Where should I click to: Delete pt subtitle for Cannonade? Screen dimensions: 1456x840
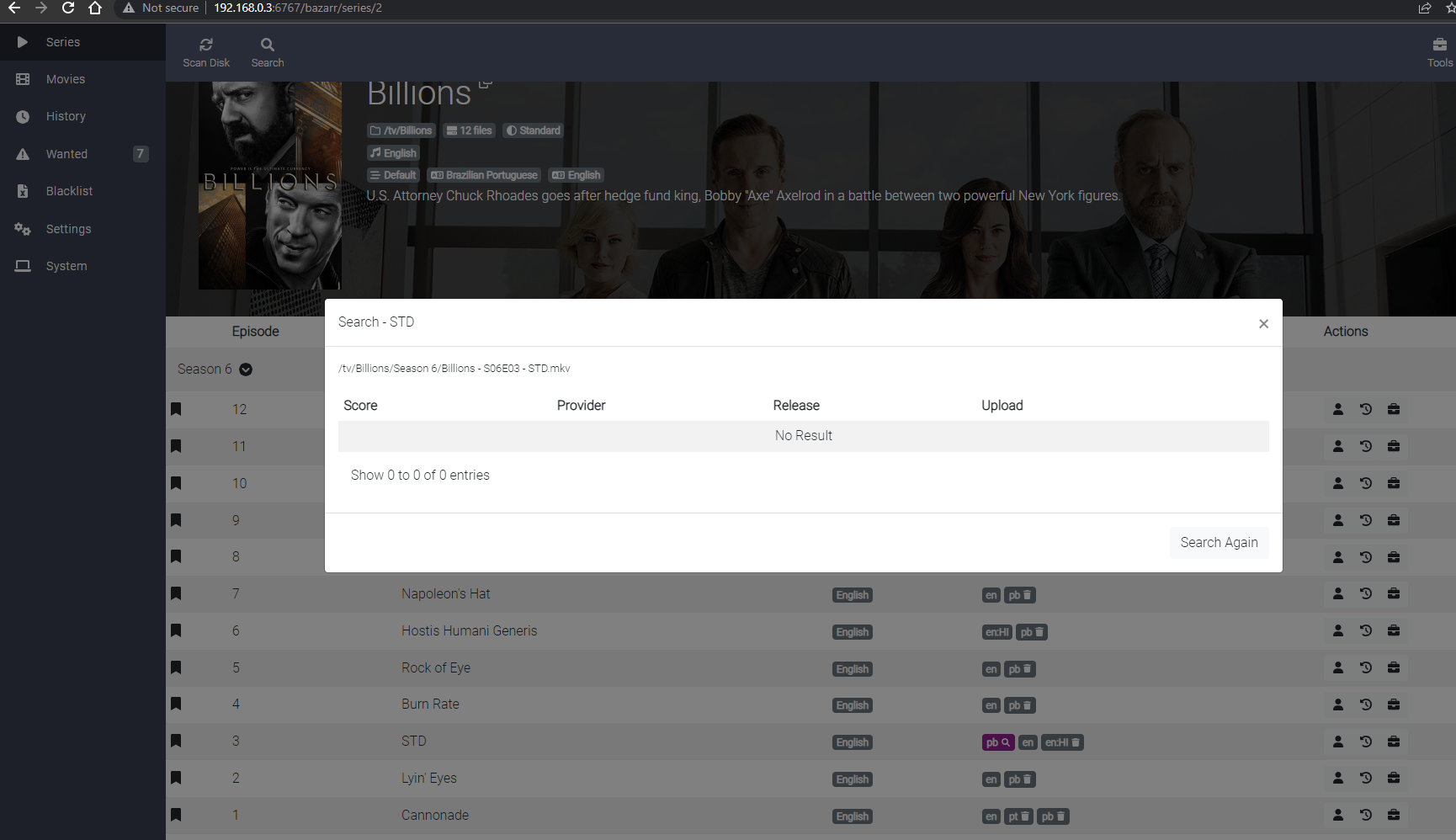pos(1024,816)
